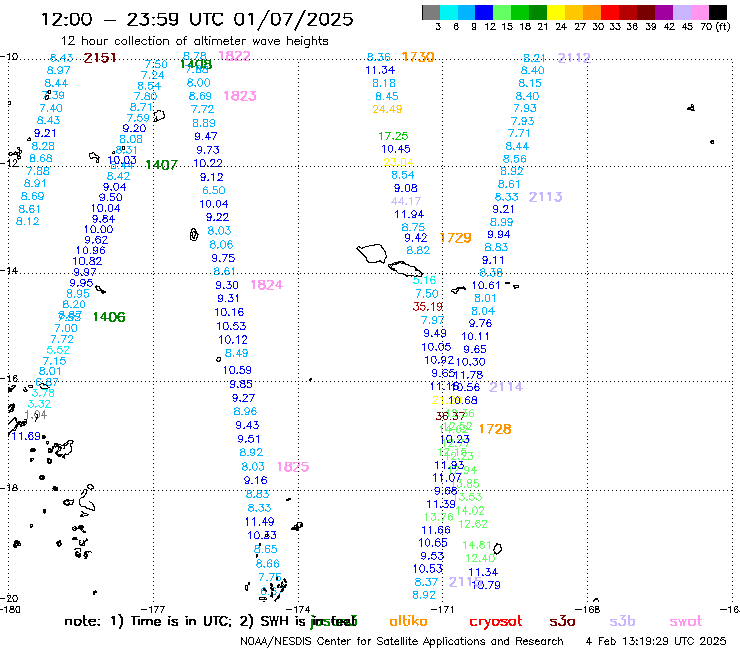Click the black swatch at legend end
The height and width of the screenshot is (650, 740).
717,12
